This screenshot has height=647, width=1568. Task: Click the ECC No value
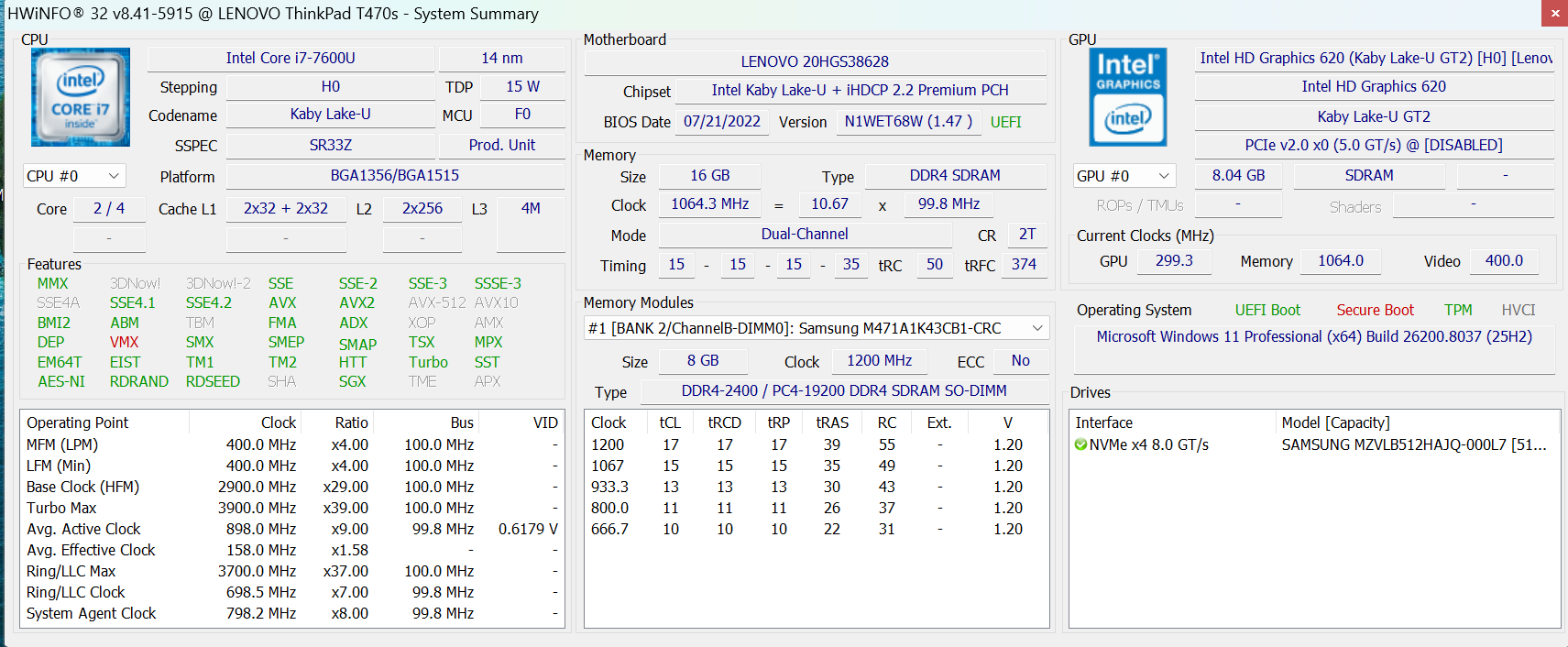point(1021,361)
